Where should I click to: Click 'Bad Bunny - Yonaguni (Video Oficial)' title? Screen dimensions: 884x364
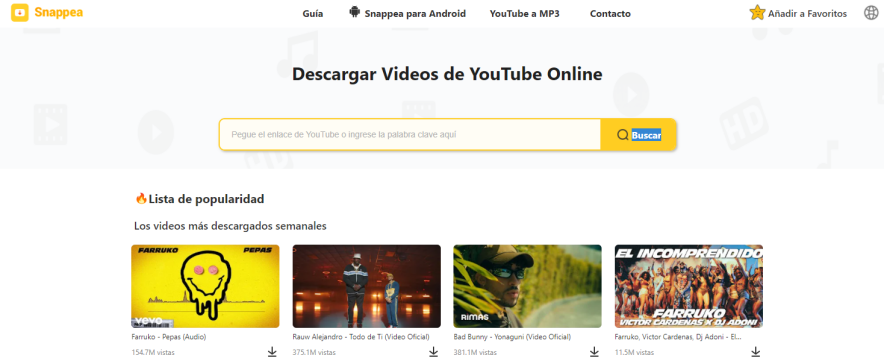click(x=512, y=337)
